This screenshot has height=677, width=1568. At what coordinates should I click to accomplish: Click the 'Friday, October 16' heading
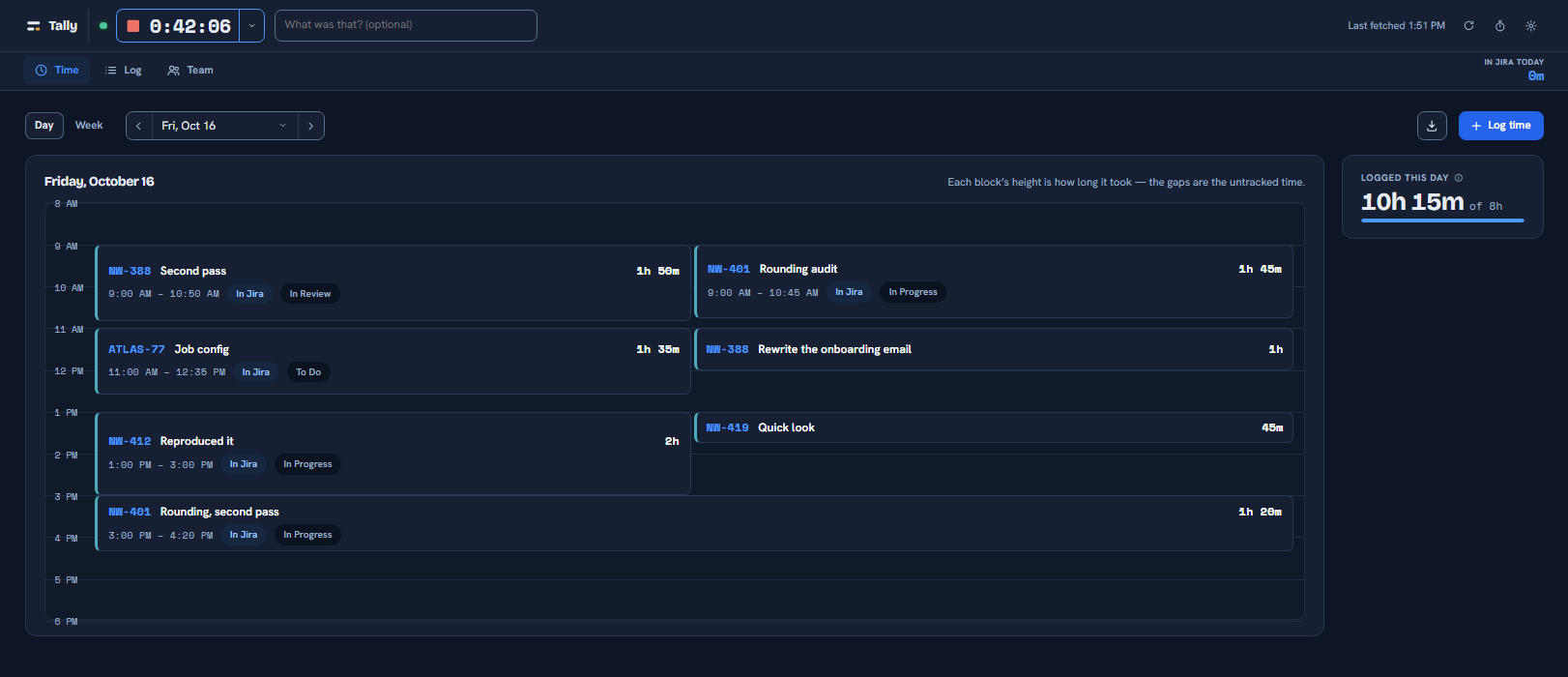(x=100, y=182)
